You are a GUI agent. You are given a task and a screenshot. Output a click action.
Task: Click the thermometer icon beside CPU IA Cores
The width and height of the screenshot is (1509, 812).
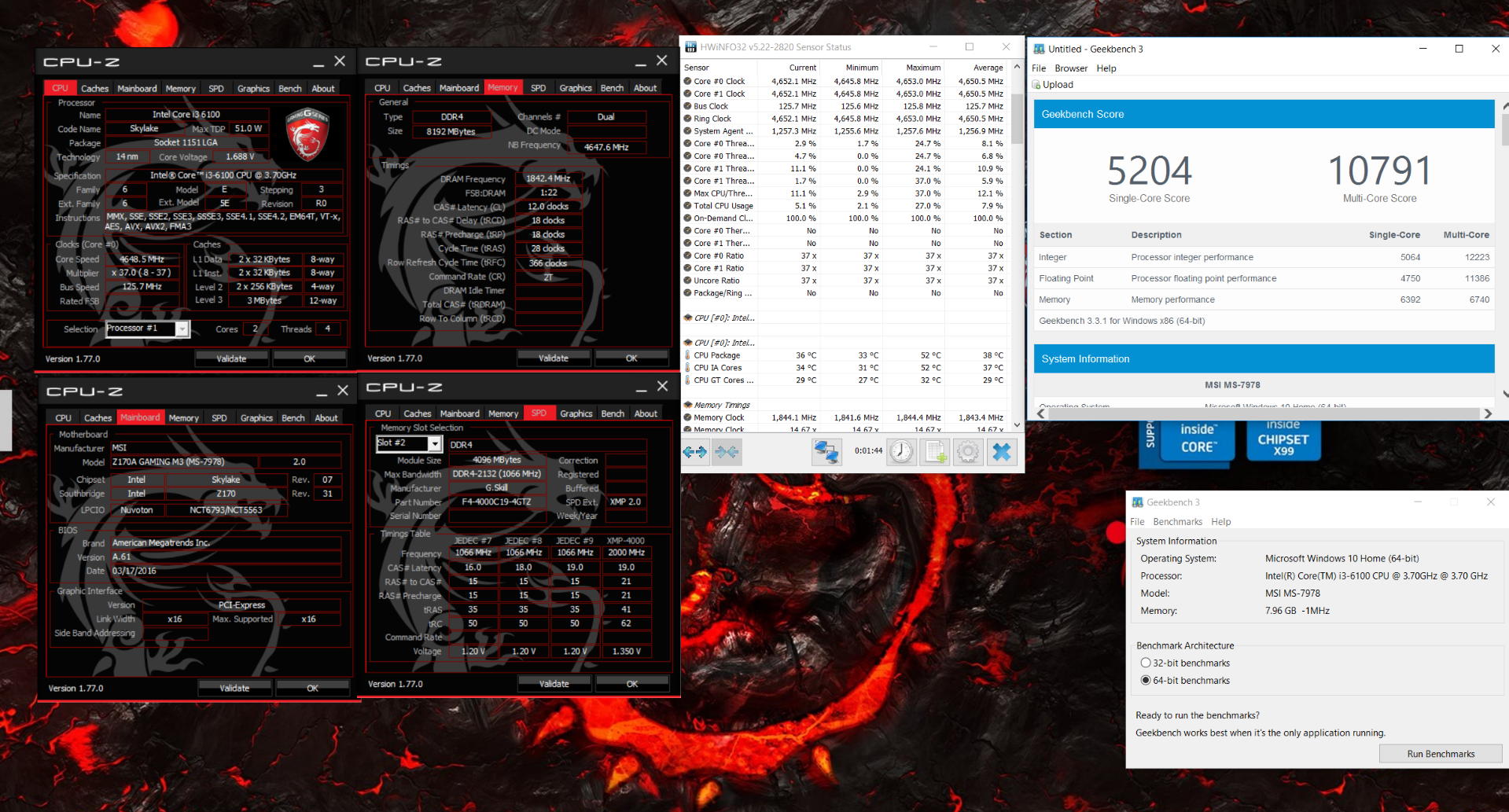687,368
